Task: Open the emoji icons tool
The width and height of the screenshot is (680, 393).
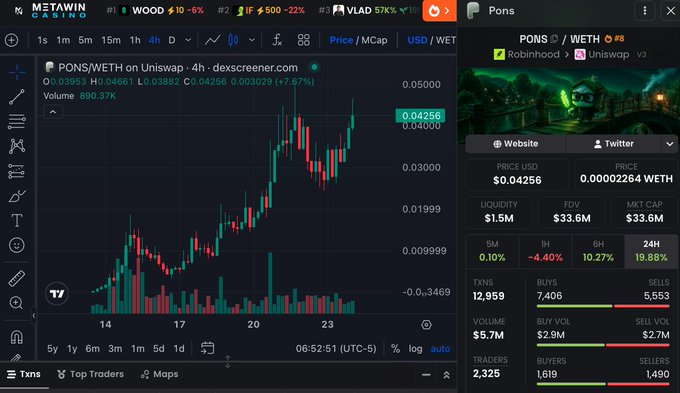Action: pyautogui.click(x=16, y=245)
